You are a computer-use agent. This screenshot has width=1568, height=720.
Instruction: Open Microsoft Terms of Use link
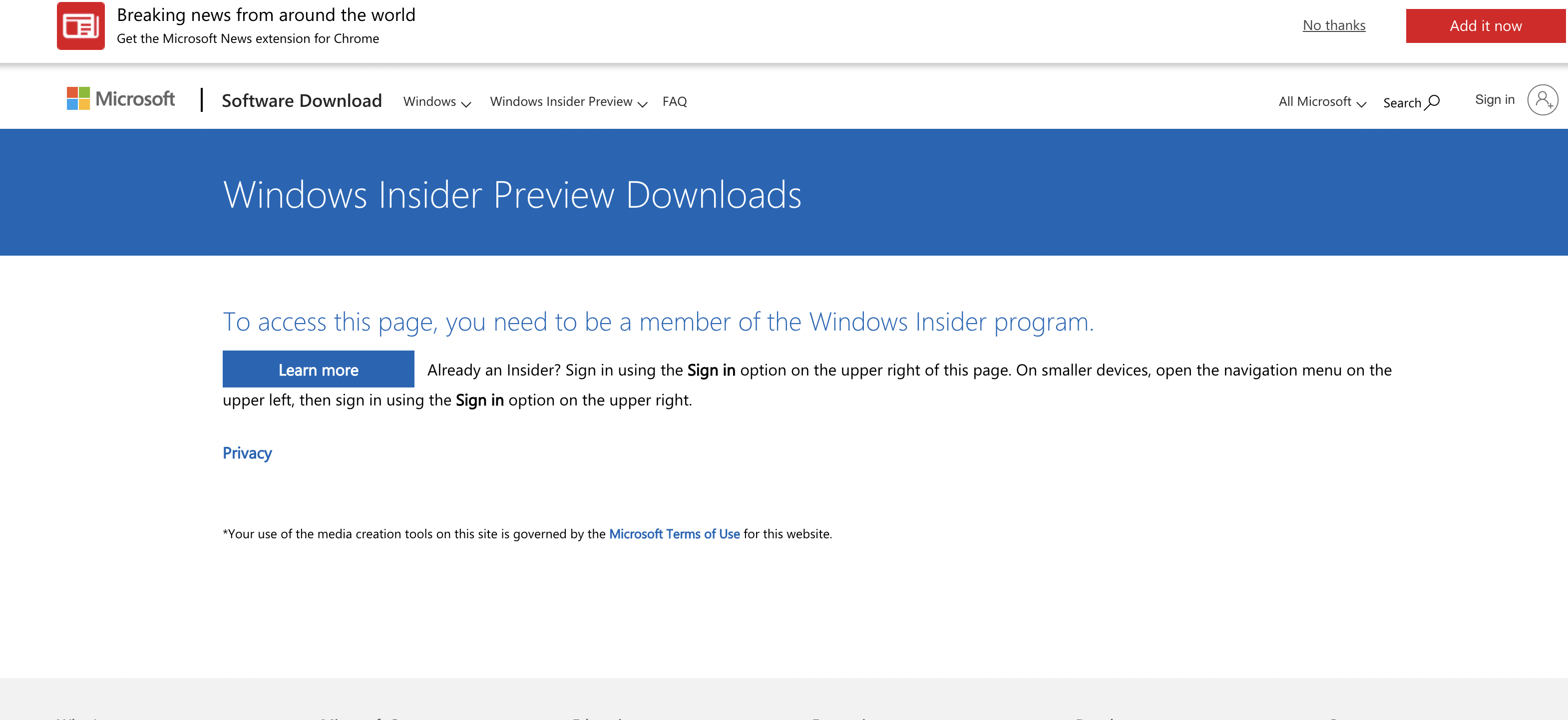674,534
